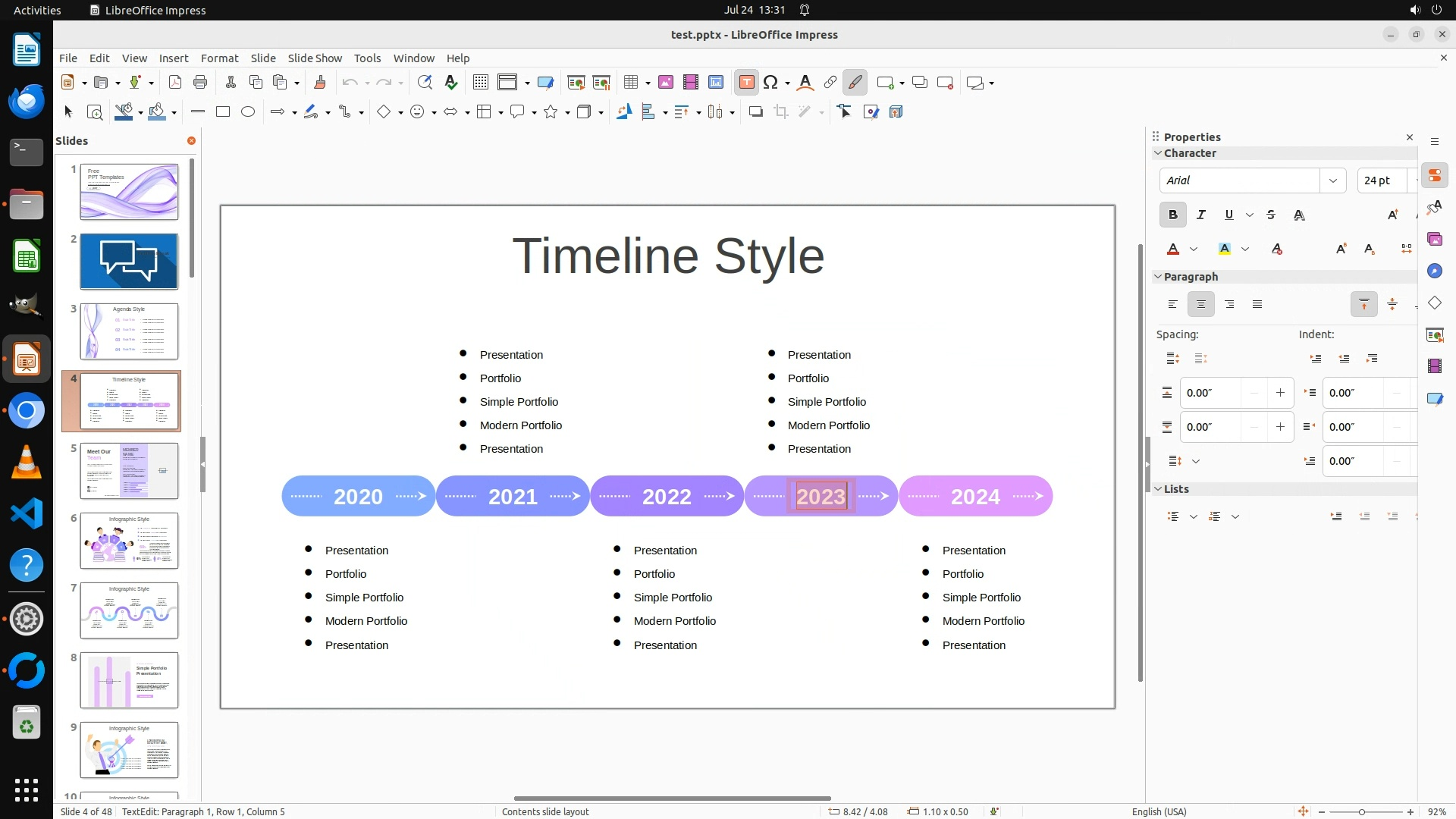The width and height of the screenshot is (1456, 819).
Task: Collapse the Lists section expander
Action: click(x=1158, y=489)
